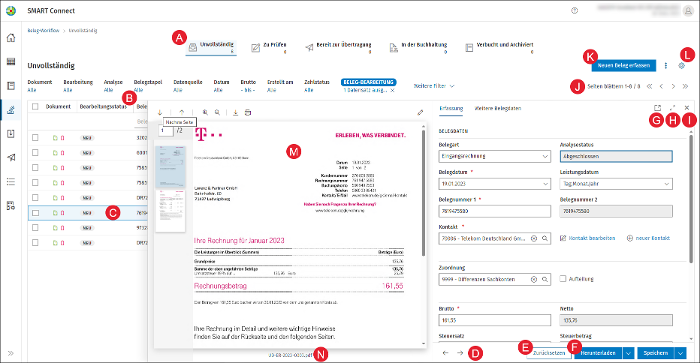The width and height of the screenshot is (700, 363).
Task: Open the Belegart dropdown
Action: tap(495, 156)
